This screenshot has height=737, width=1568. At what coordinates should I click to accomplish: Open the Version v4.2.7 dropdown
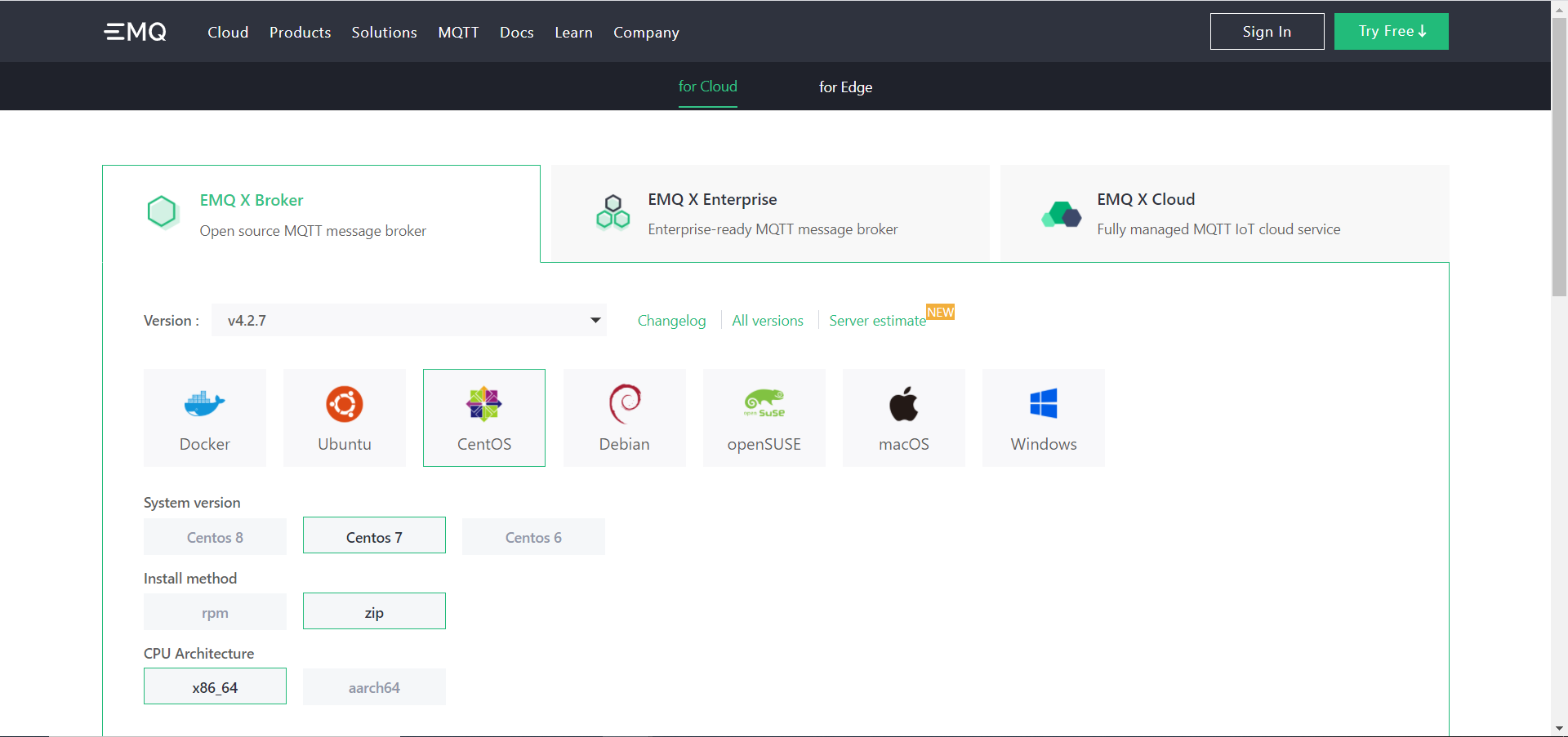[408, 320]
